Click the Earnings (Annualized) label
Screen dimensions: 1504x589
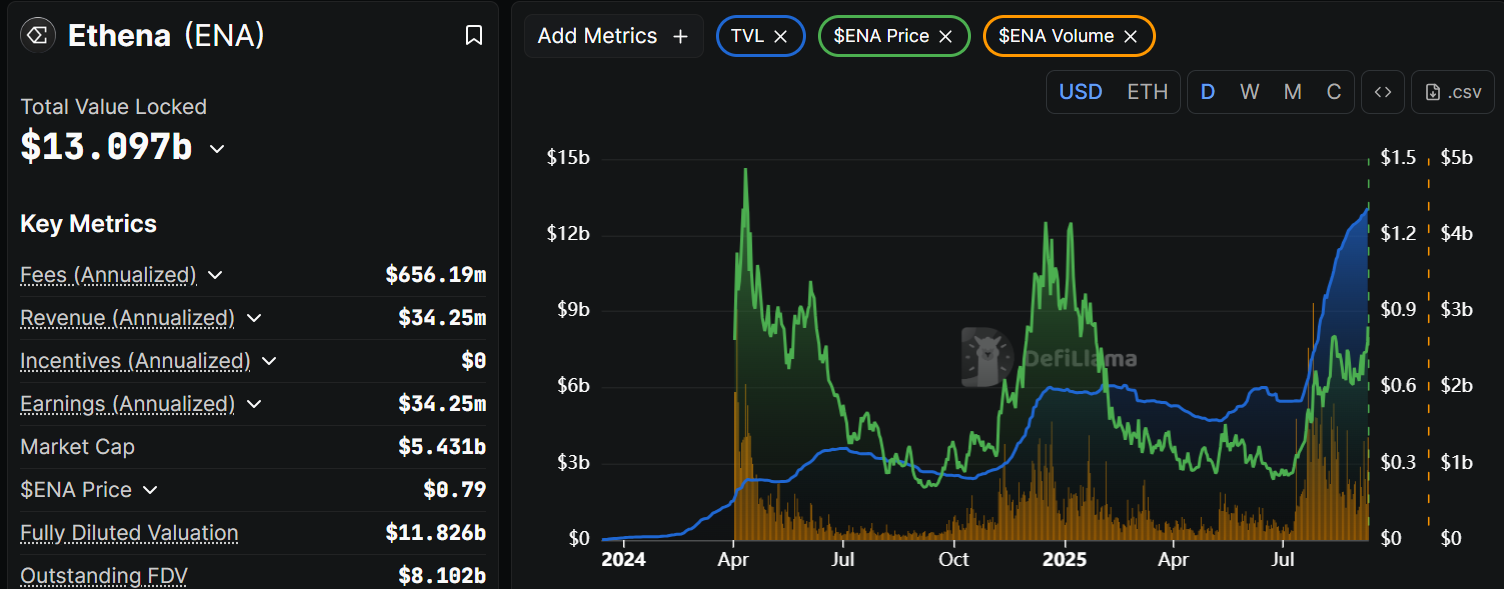pos(127,404)
